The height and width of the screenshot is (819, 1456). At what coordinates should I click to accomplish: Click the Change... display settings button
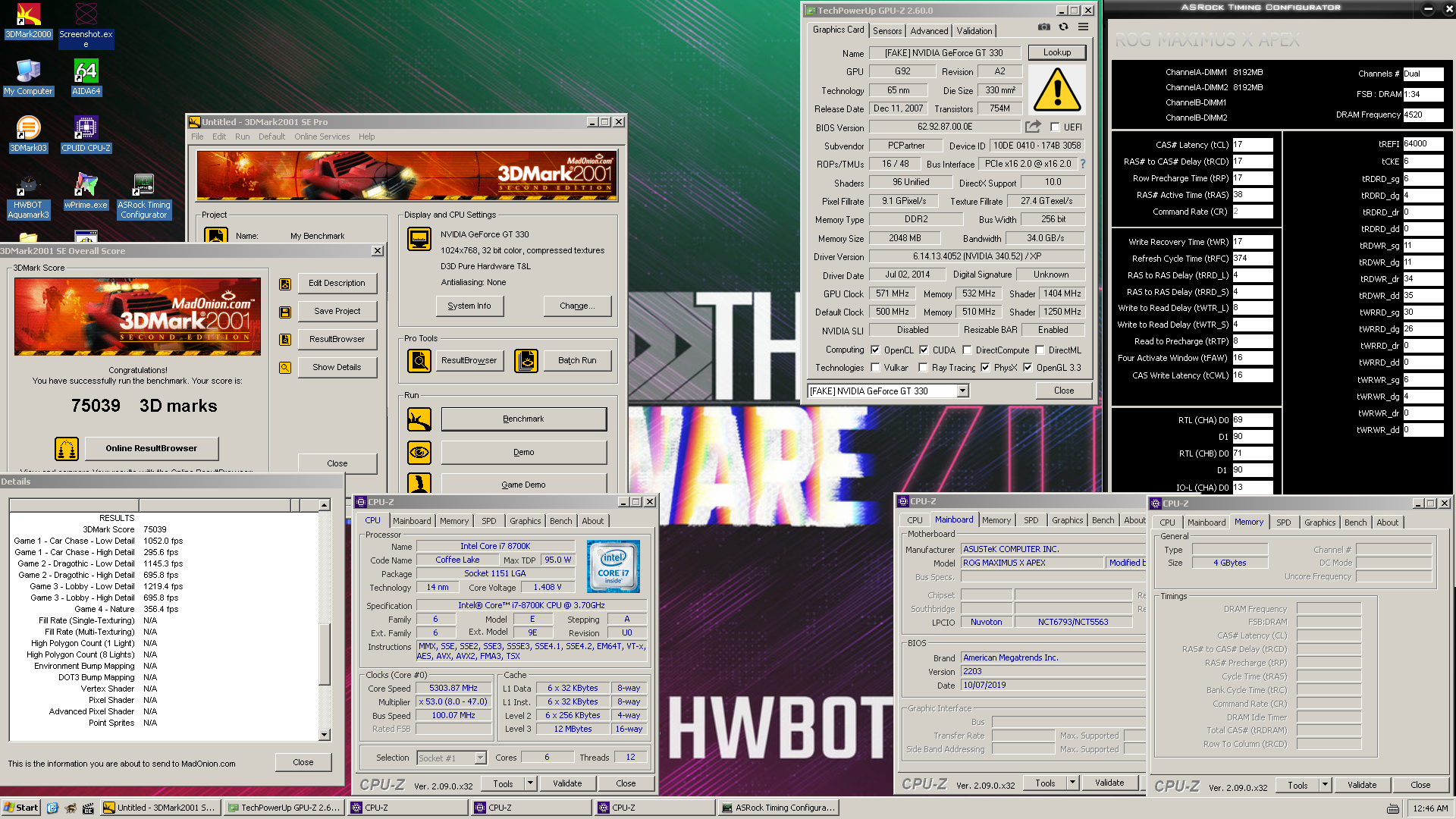pos(577,306)
